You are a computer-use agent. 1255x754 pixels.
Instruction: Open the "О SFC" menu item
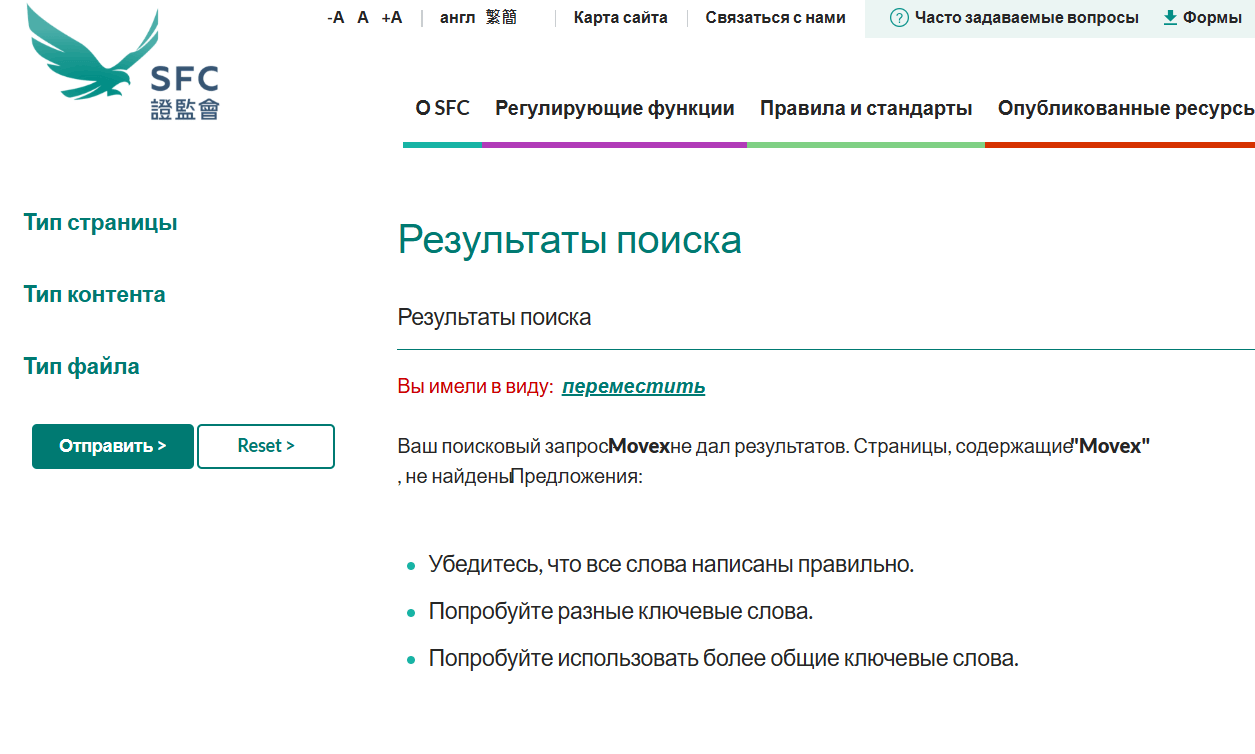pos(441,108)
